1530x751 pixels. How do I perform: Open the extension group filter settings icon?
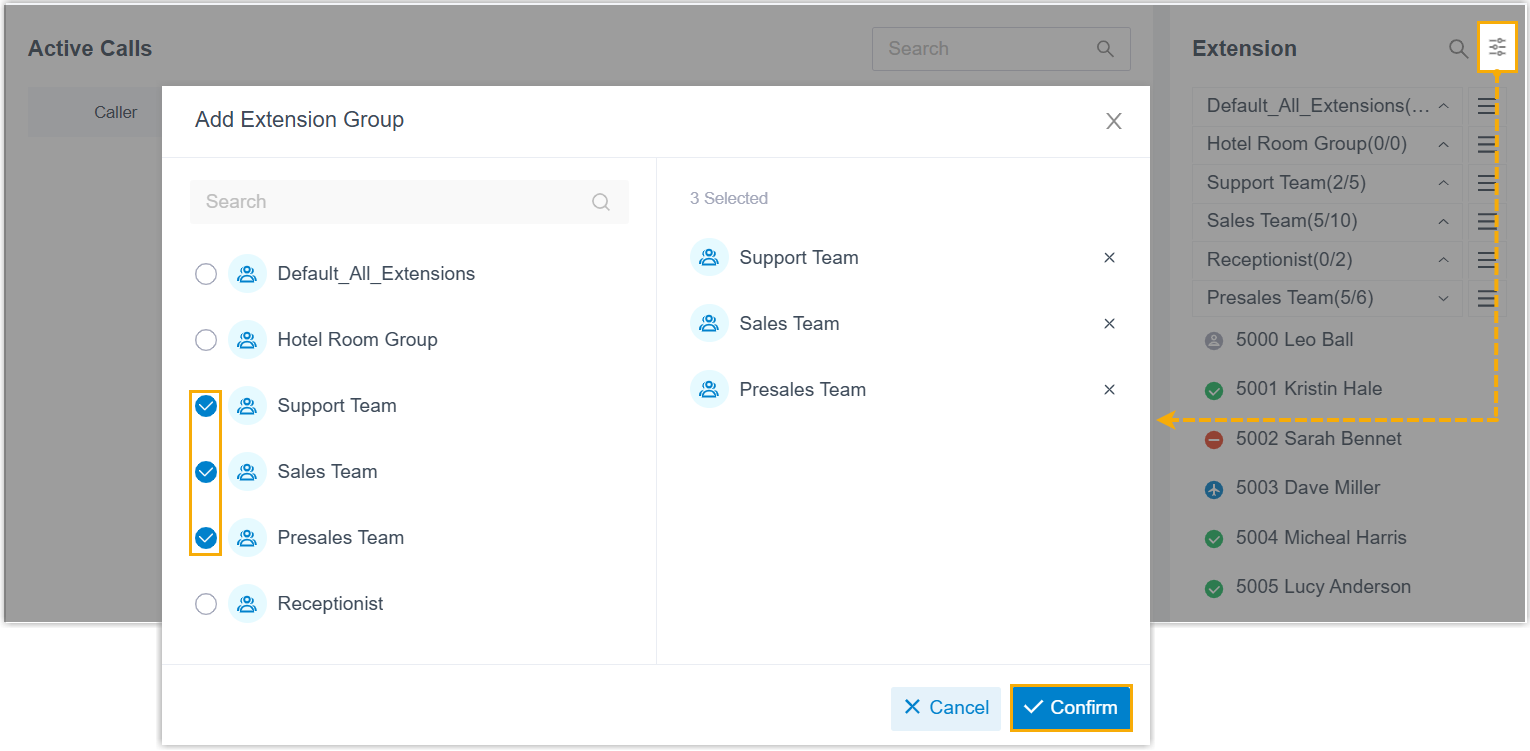point(1497,48)
